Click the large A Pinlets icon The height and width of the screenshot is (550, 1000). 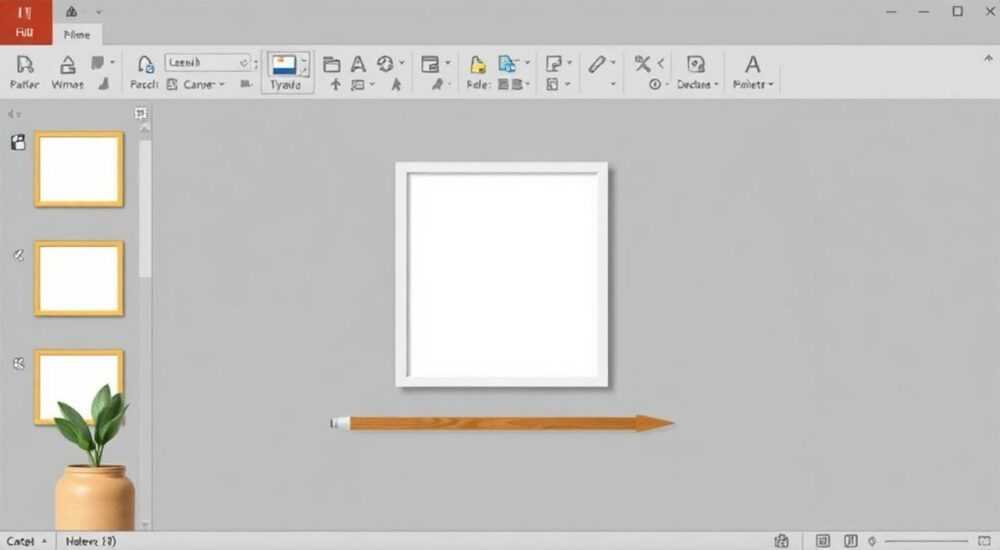point(753,64)
